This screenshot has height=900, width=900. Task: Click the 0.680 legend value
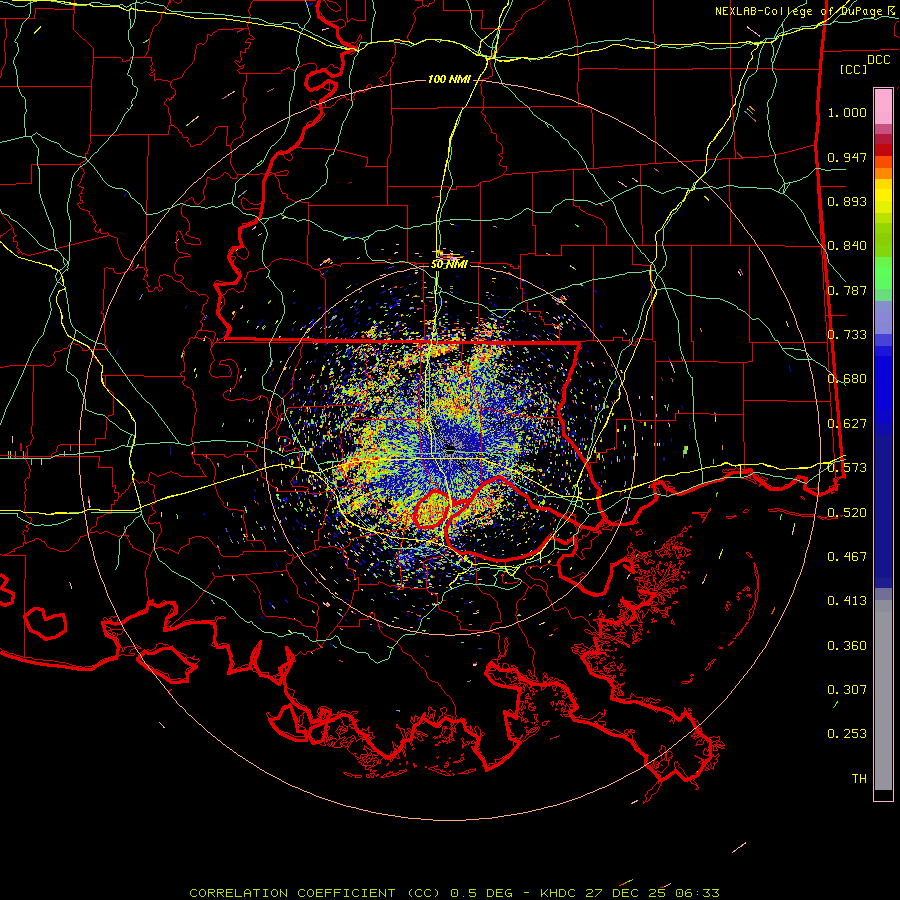pos(847,379)
